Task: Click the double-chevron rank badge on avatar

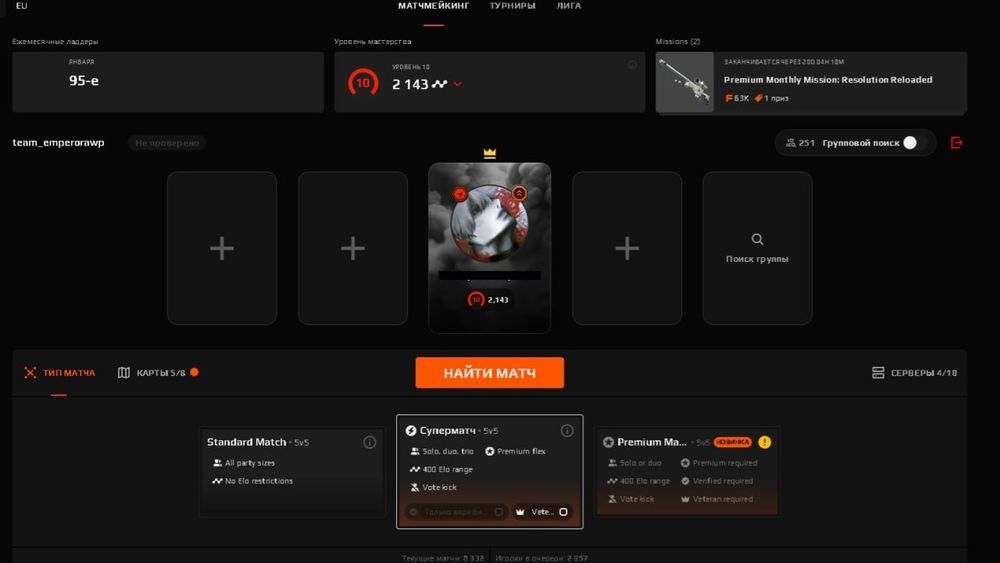Action: coord(519,193)
